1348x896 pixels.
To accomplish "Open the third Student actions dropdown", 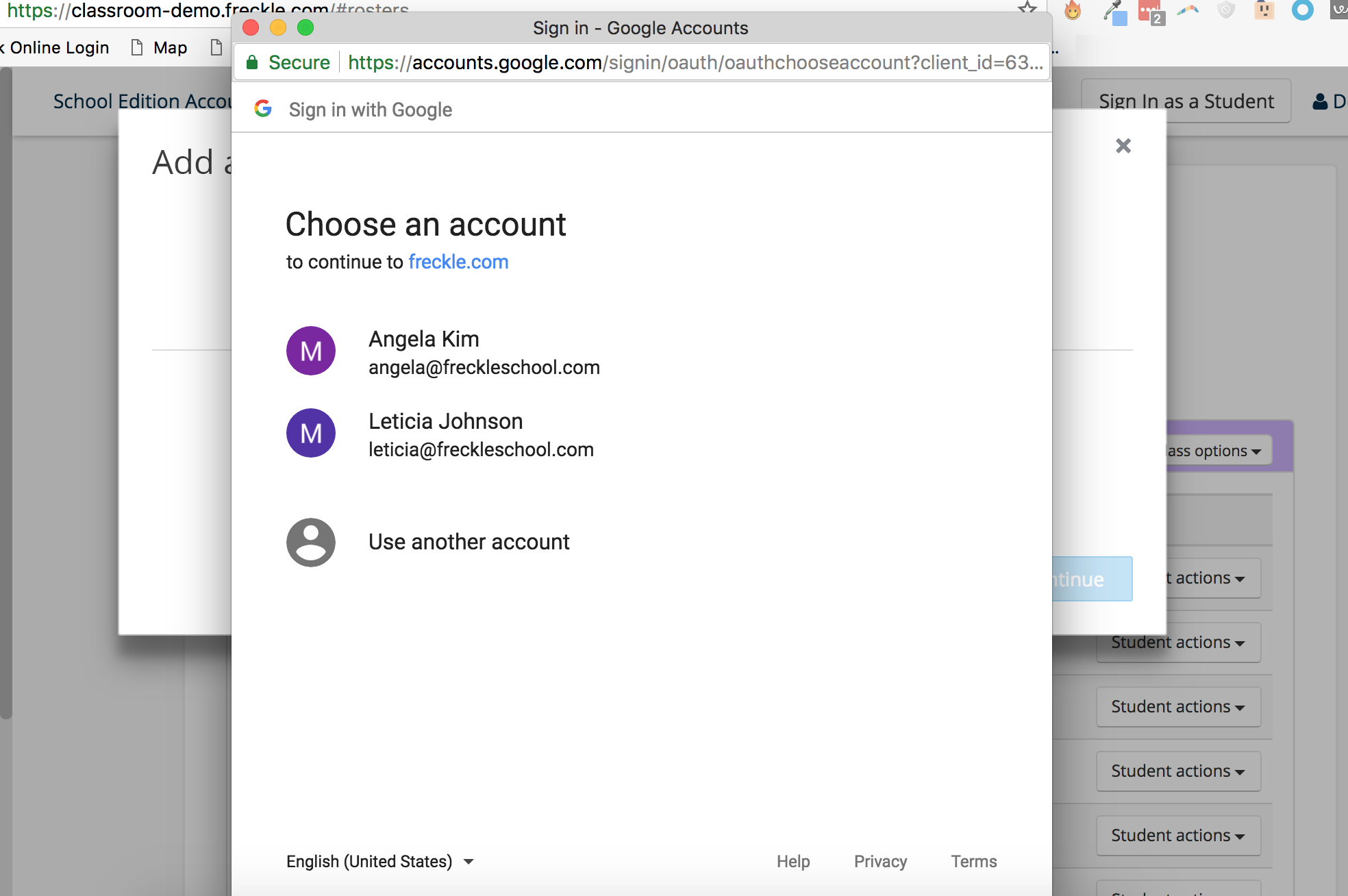I will (x=1178, y=707).
